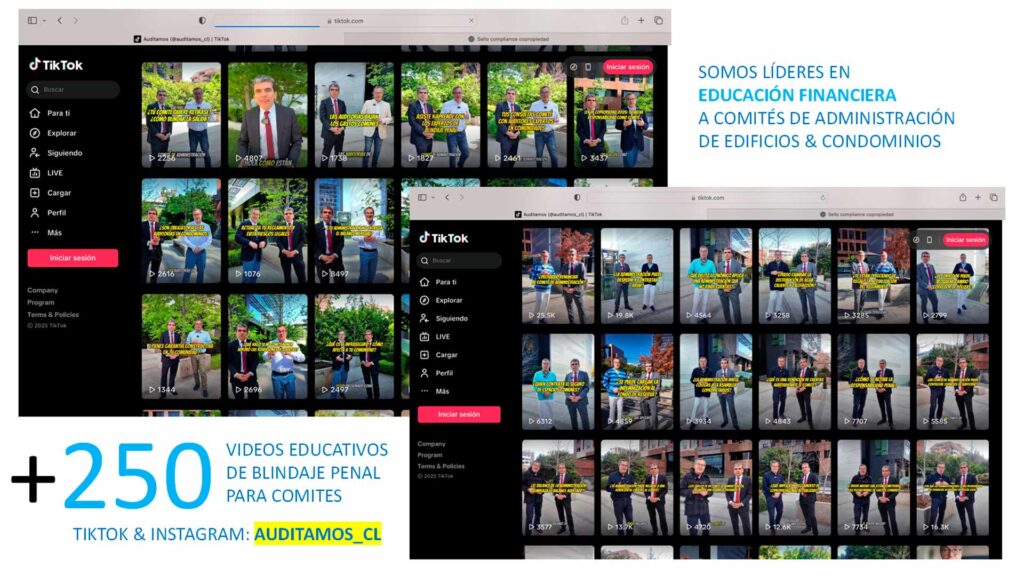This screenshot has height=576, width=1024.
Task: Open the video thumbnail with 25.5K views
Action: coord(558,276)
